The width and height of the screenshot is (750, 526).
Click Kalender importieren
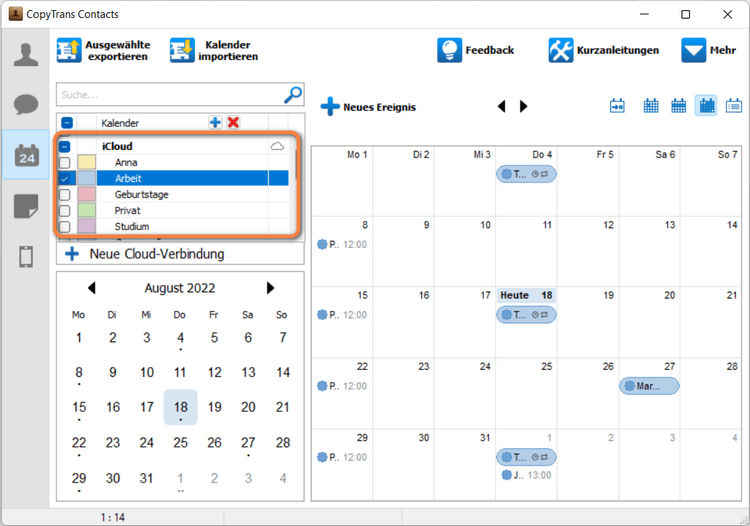pyautogui.click(x=214, y=50)
